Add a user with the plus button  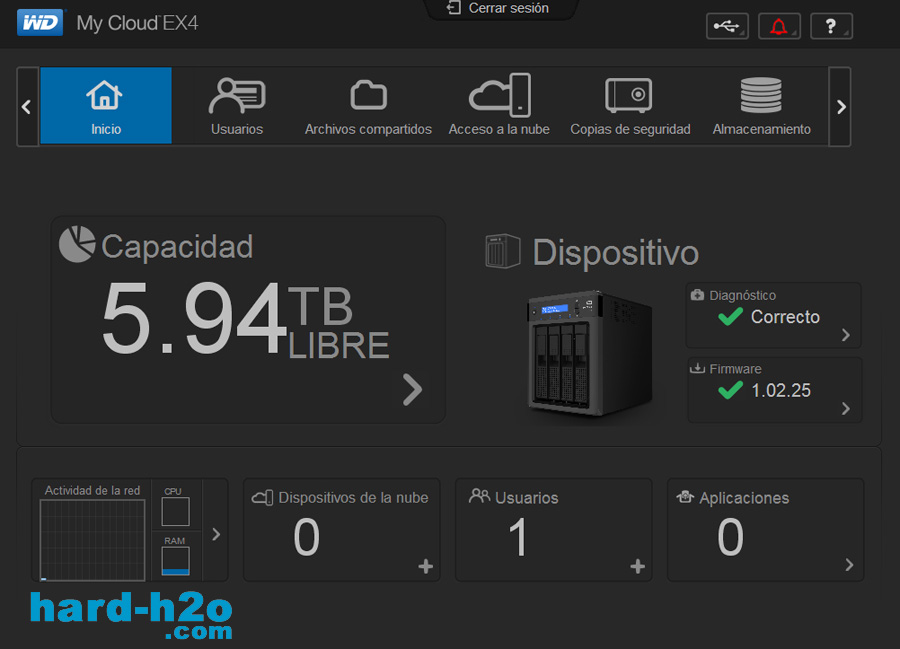coord(637,566)
